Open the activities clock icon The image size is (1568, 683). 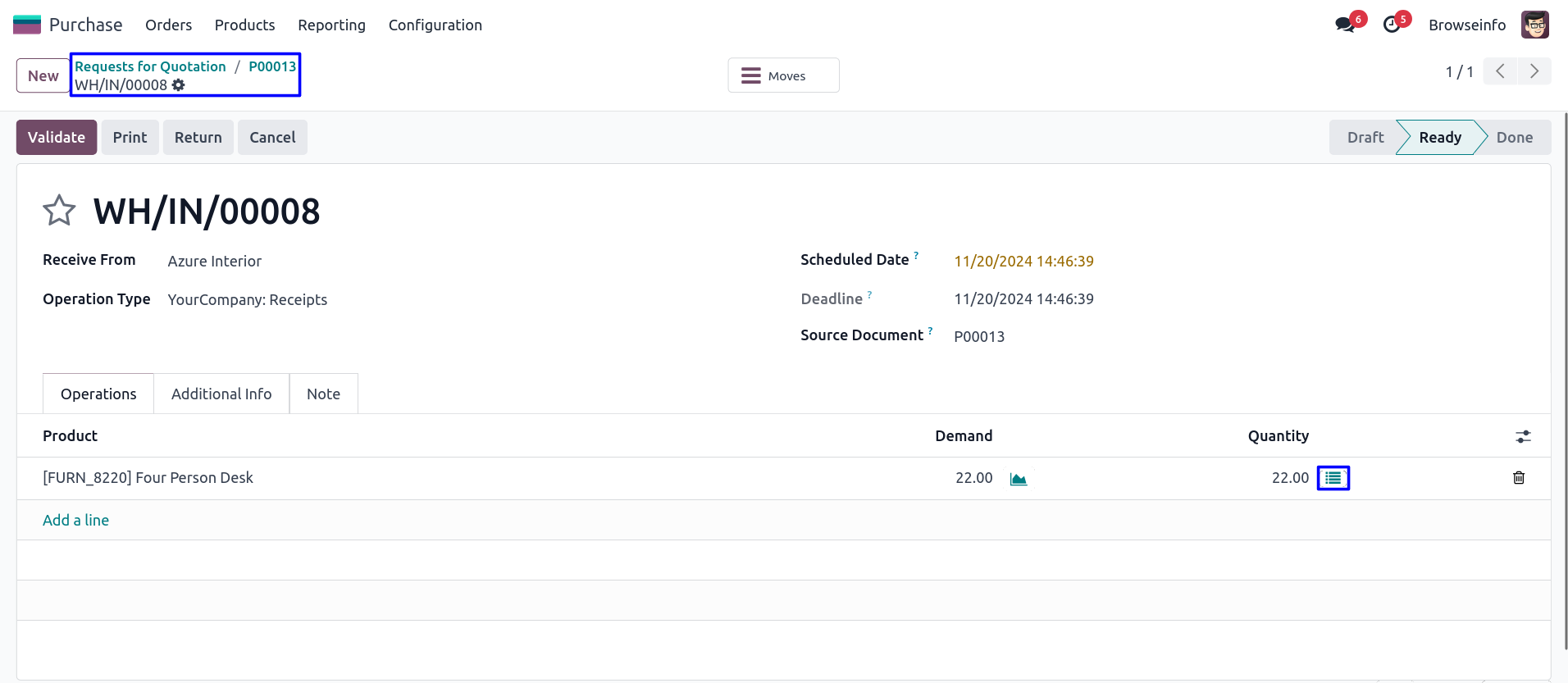pos(1392,25)
